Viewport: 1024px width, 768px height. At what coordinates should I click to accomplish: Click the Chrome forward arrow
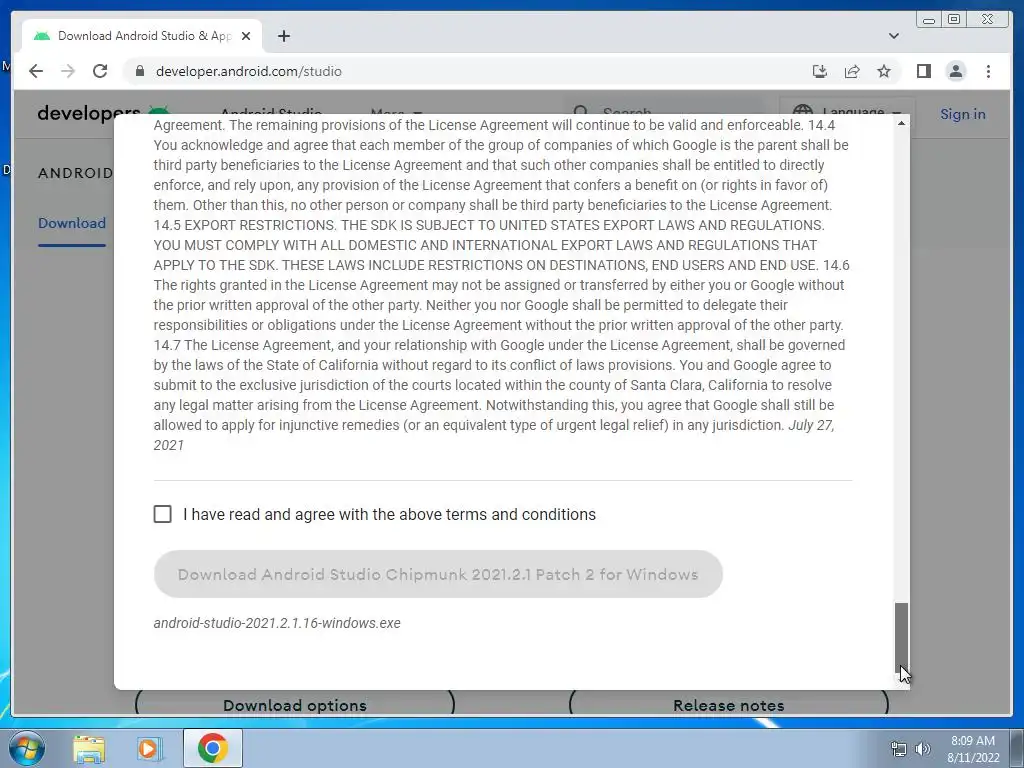pyautogui.click(x=68, y=71)
